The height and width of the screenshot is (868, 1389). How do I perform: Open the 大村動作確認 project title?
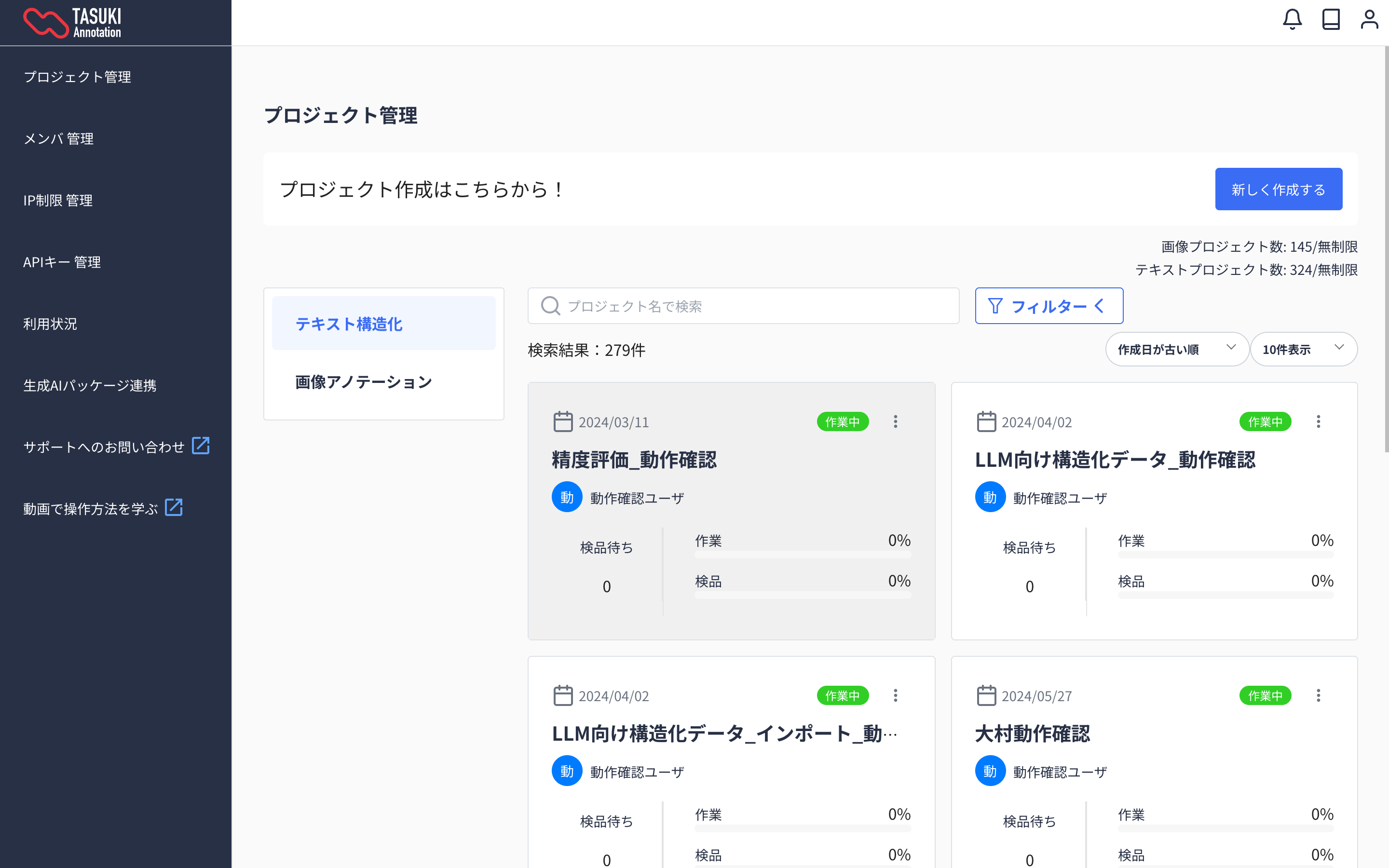pyautogui.click(x=1032, y=733)
